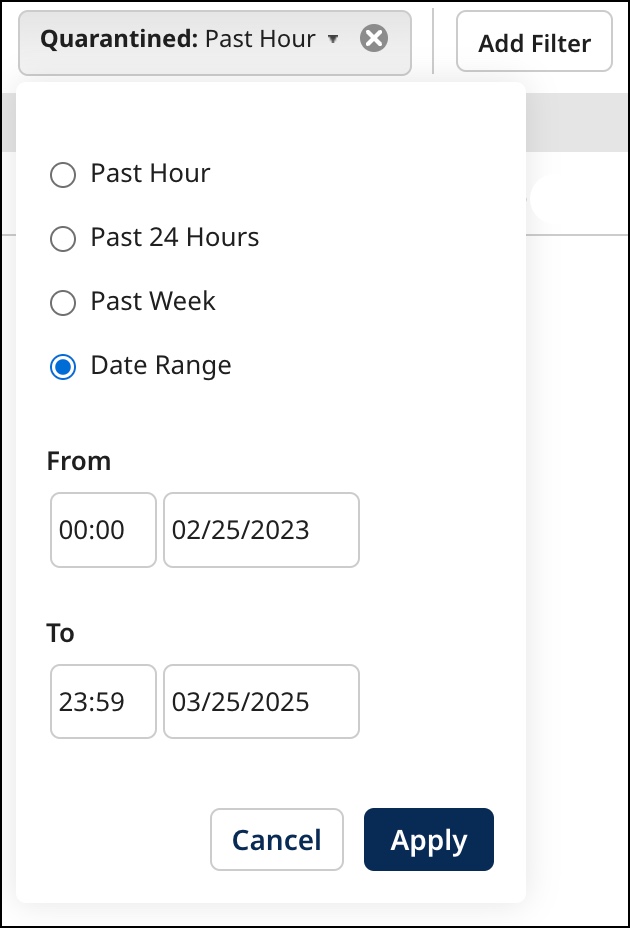This screenshot has width=630, height=928.
Task: Click the Add Filter button
Action: [534, 42]
